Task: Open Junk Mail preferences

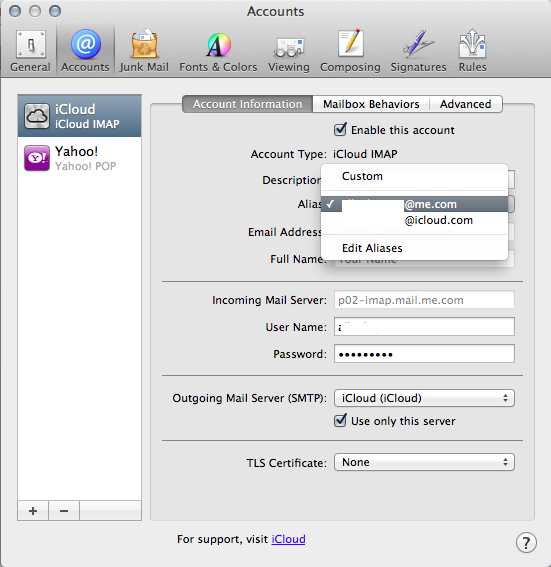Action: pos(144,51)
